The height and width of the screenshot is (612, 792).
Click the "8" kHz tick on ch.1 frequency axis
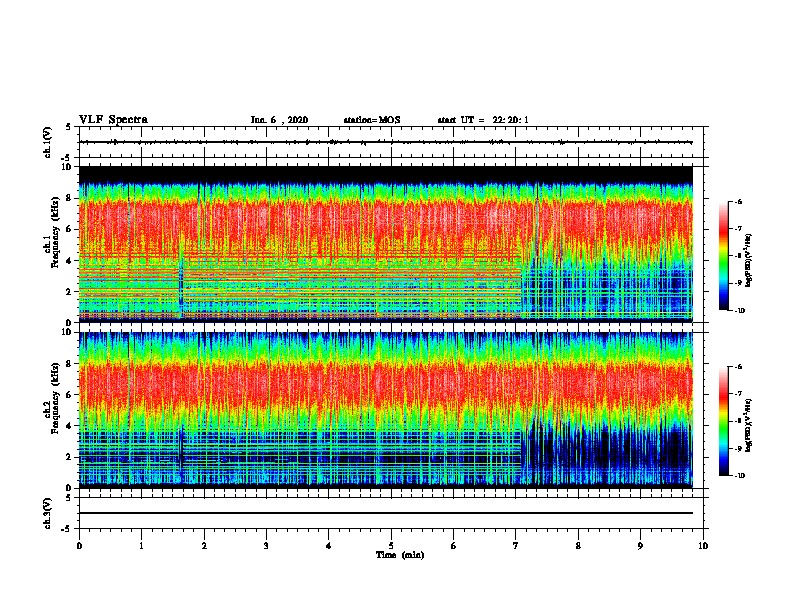point(70,198)
